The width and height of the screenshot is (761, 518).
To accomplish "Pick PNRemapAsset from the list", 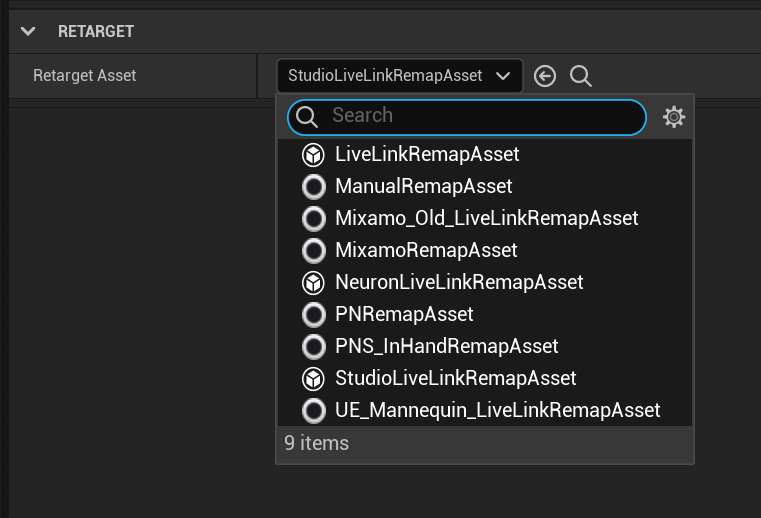I will click(485, 315).
